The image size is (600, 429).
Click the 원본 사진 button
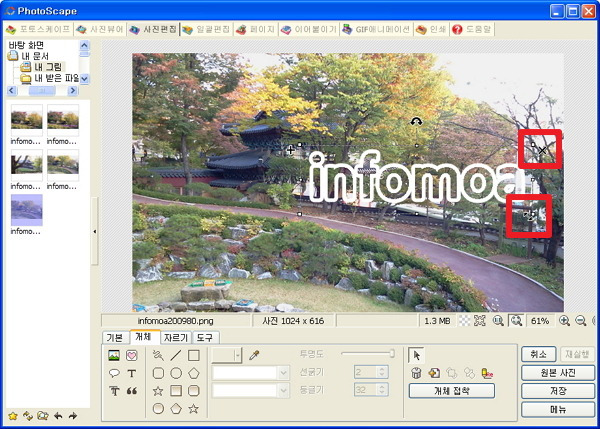(x=558, y=372)
